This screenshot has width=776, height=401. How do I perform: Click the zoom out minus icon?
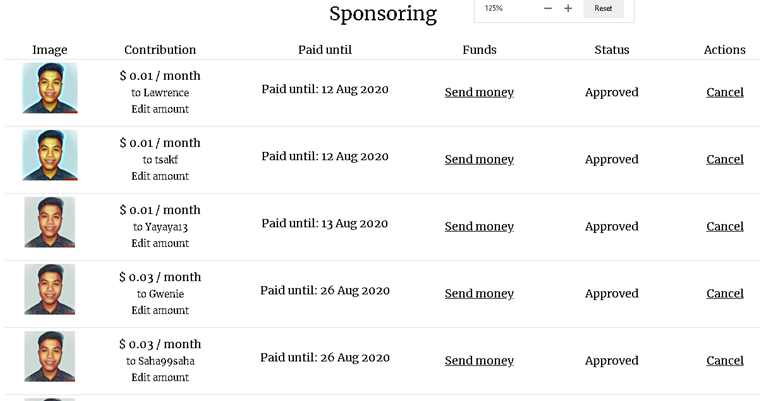click(547, 8)
